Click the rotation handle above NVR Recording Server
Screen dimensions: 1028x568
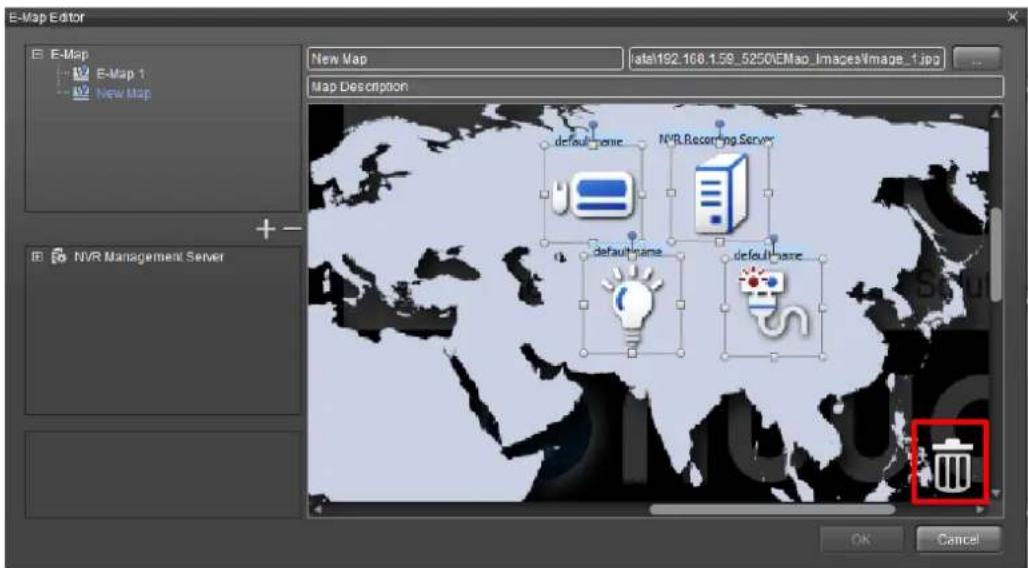coord(720,125)
